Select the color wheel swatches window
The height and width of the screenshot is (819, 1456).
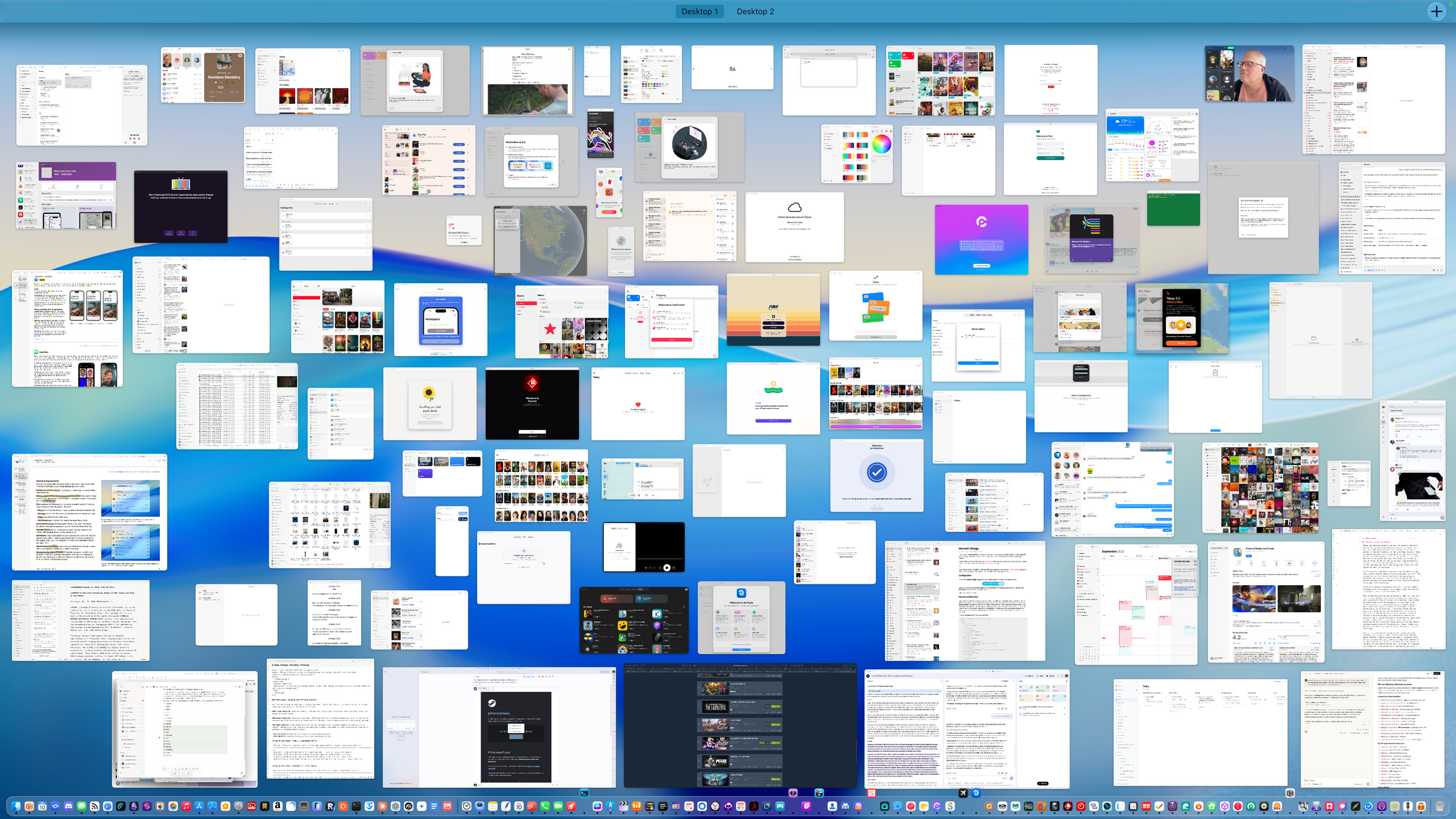coord(857,154)
